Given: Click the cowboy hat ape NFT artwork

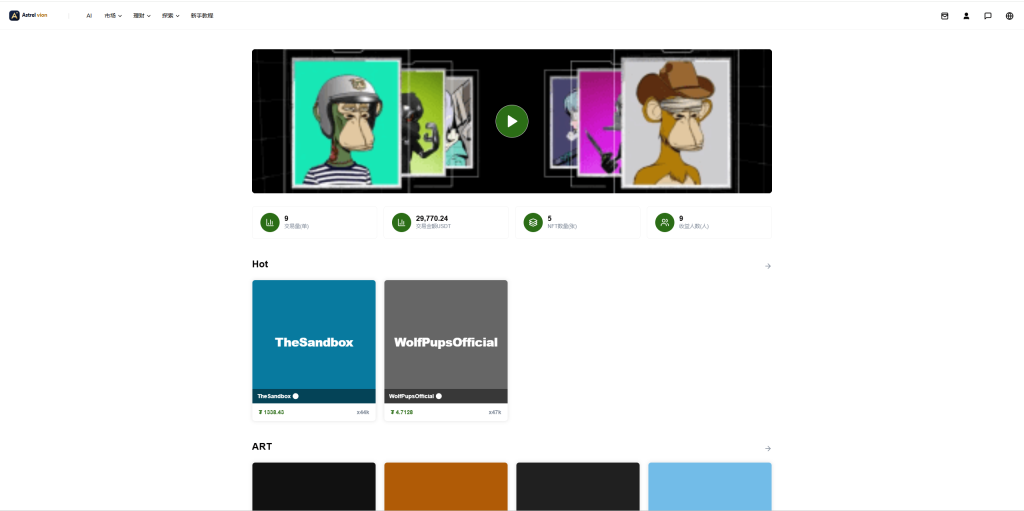Looking at the screenshot, I should (675, 123).
